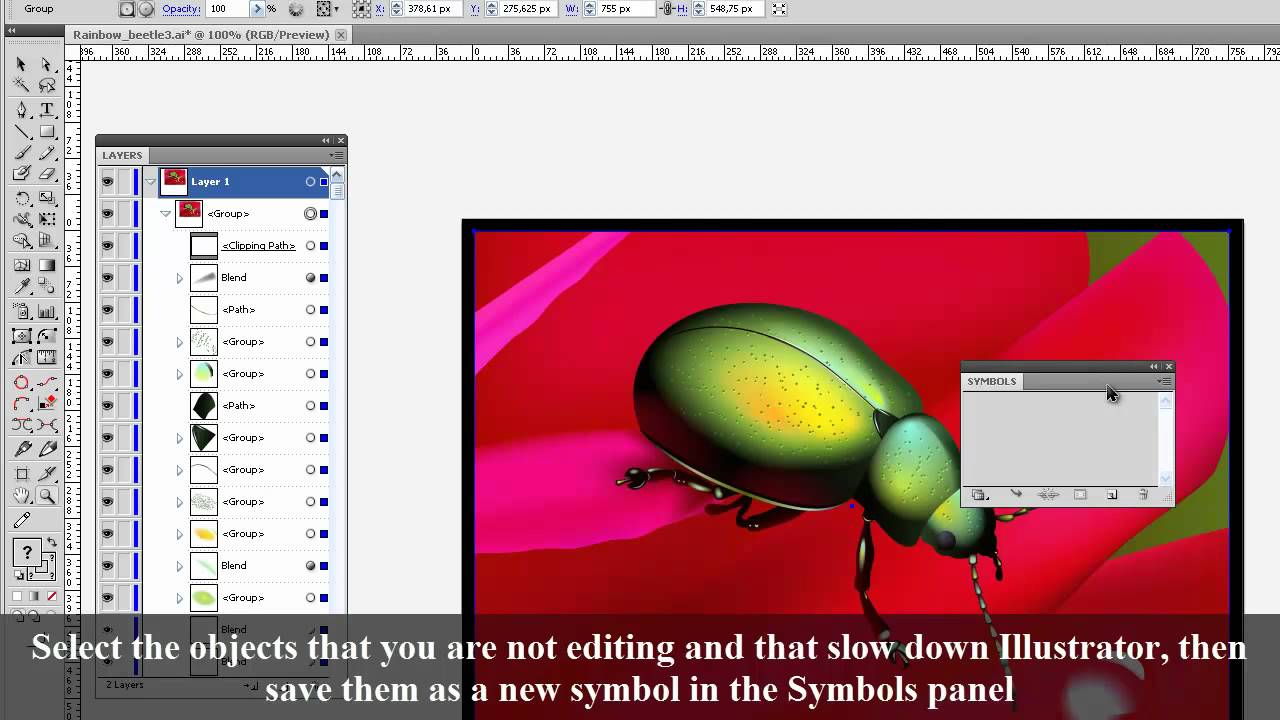Hide Layer 1 using its eye icon

(x=107, y=182)
